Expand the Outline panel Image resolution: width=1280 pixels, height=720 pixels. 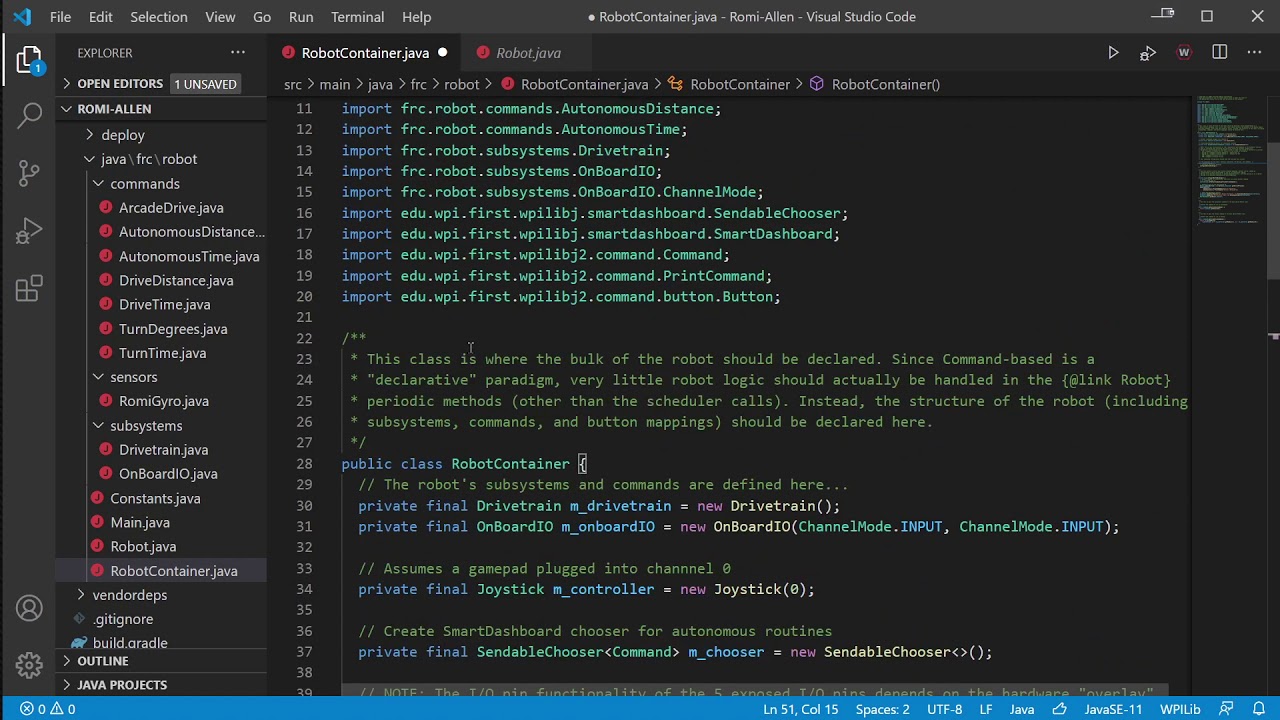[162, 661]
